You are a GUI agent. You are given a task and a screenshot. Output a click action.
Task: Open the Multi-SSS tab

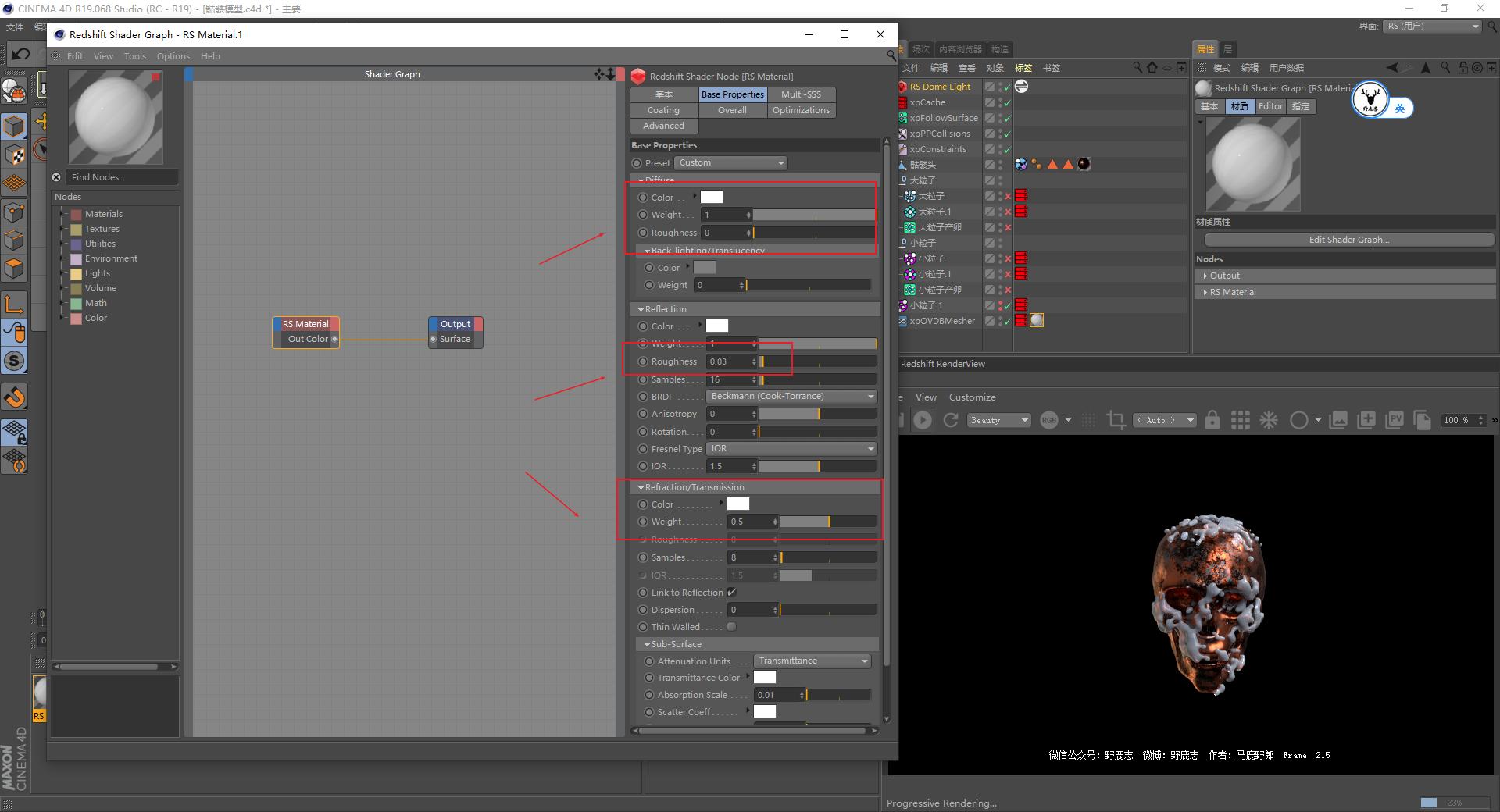(x=801, y=94)
